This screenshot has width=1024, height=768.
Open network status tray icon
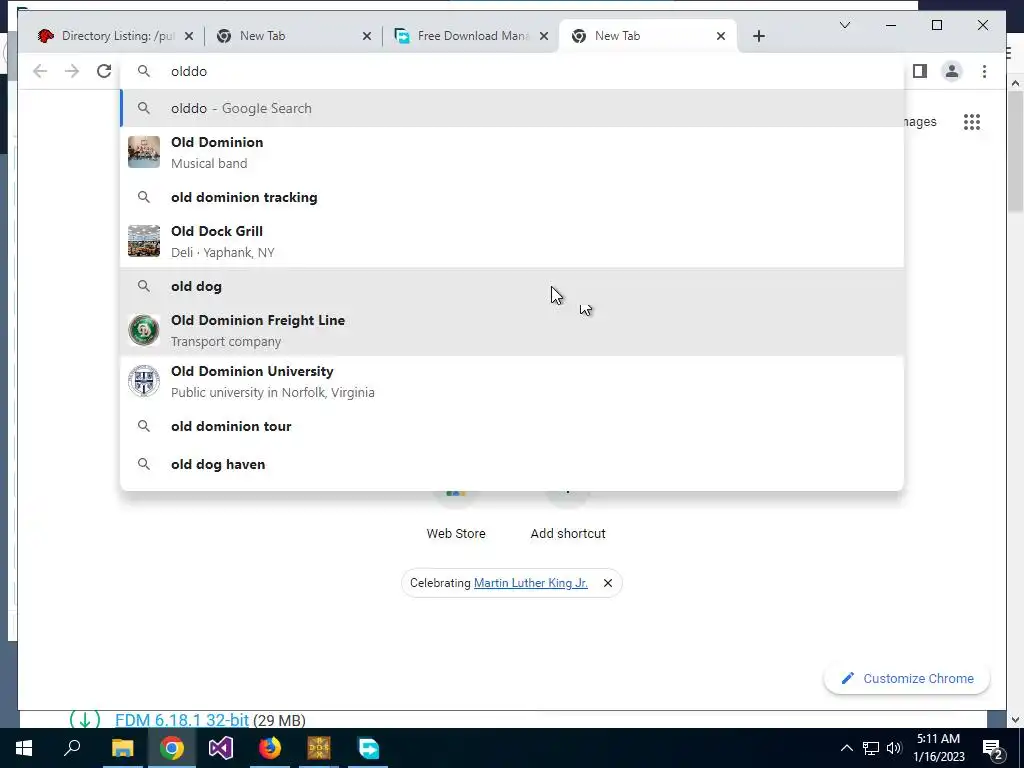(x=871, y=748)
